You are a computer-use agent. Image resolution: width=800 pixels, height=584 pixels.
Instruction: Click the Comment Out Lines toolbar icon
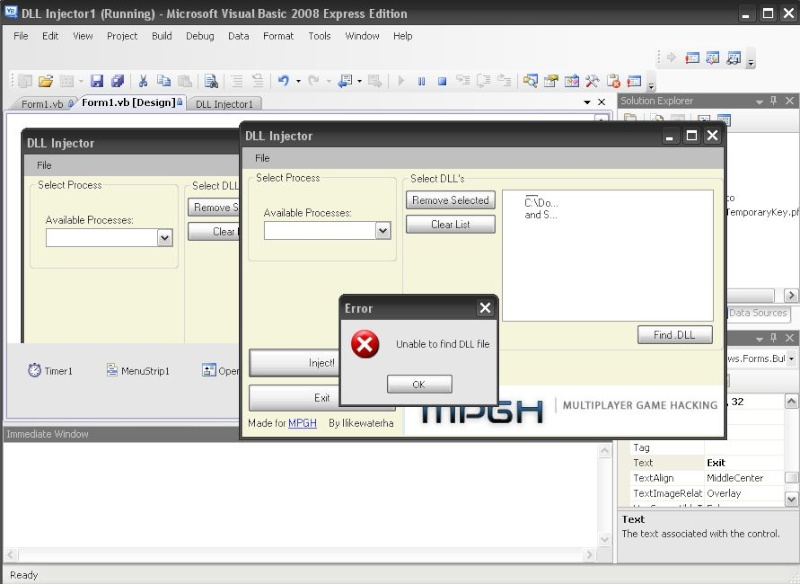coord(237,81)
